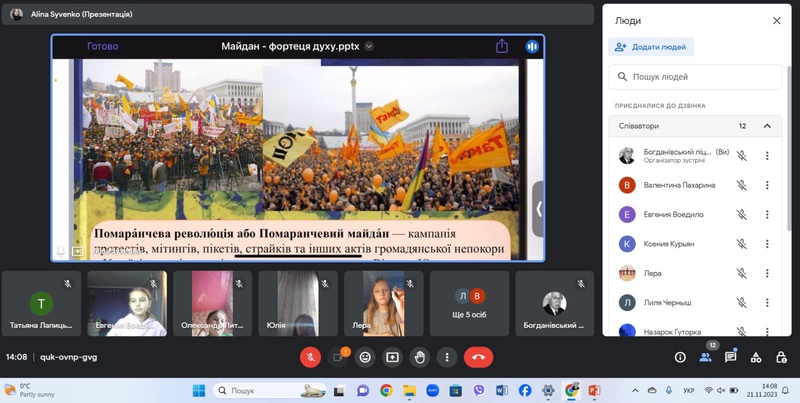Click the people panel scrollbar

click(x=789, y=148)
